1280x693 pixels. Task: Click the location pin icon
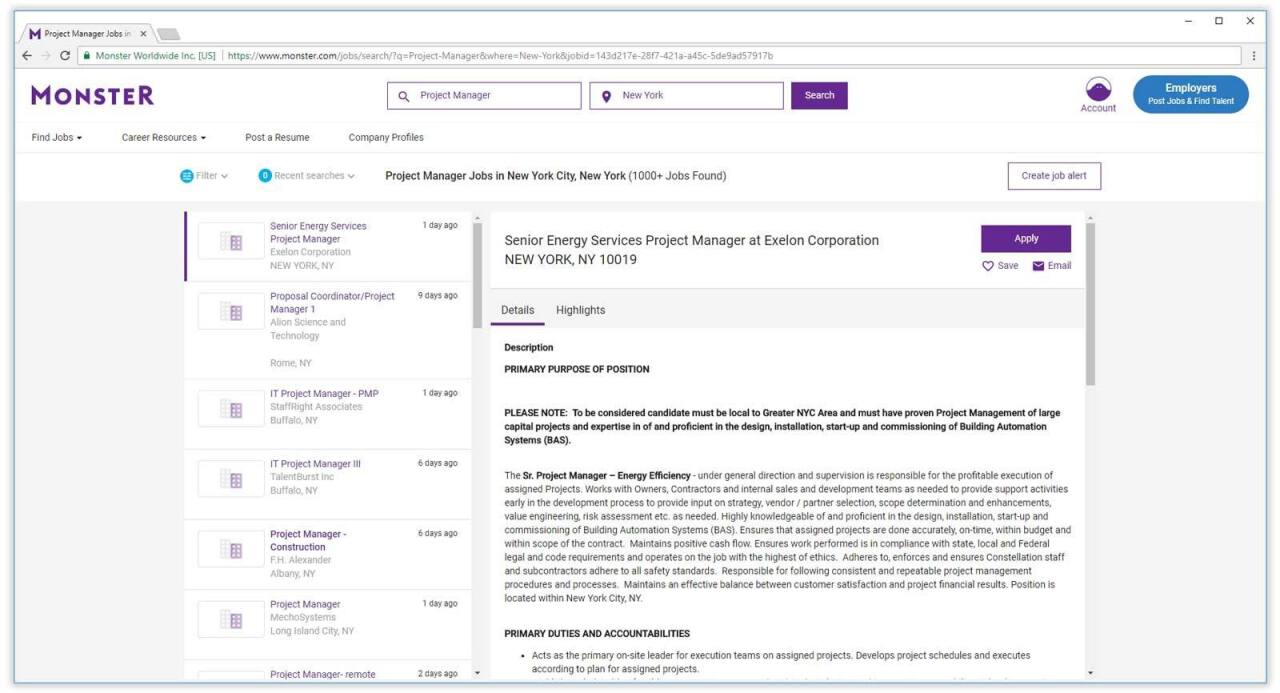click(x=607, y=96)
